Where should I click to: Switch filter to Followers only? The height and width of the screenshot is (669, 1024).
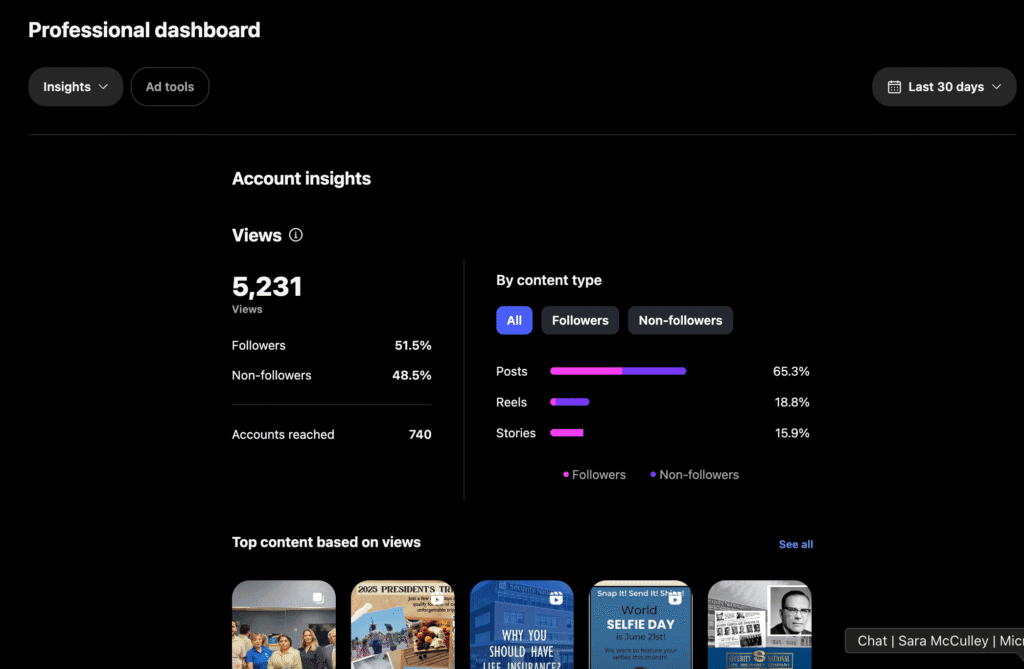click(580, 320)
